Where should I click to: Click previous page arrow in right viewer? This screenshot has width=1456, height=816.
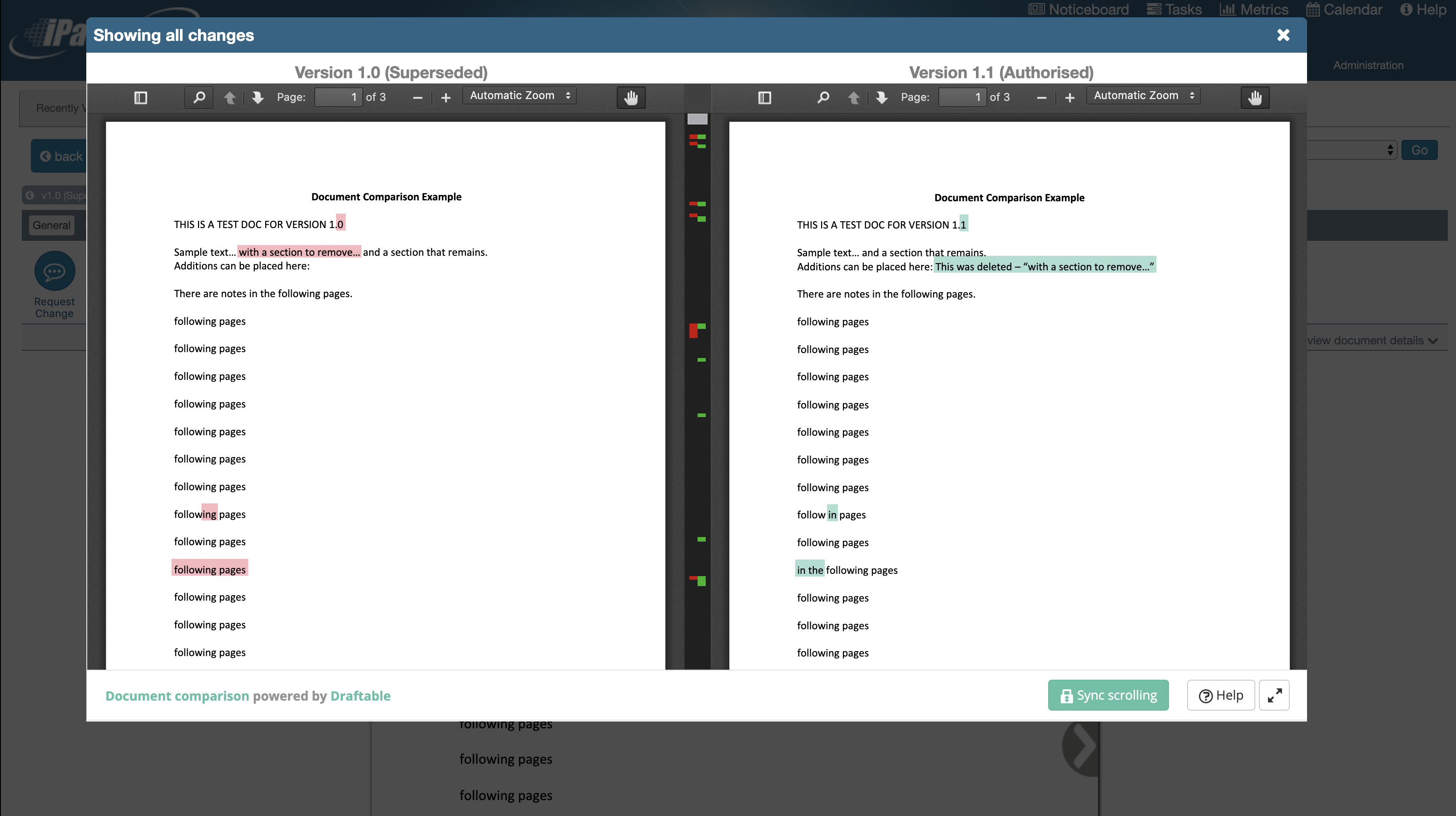[x=853, y=97]
